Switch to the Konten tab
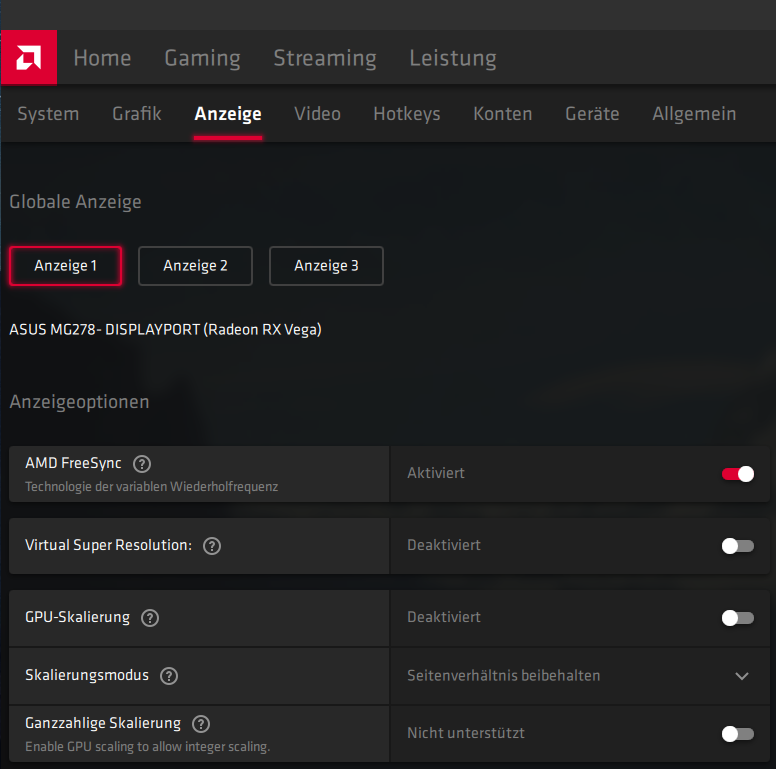 502,114
